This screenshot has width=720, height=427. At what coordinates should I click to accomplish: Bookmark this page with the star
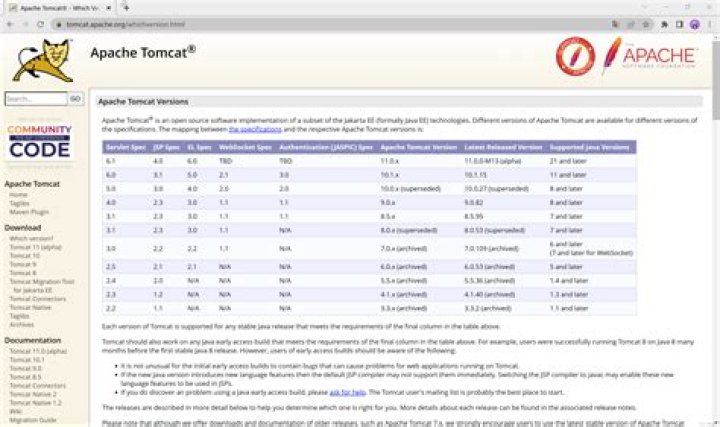pos(646,24)
